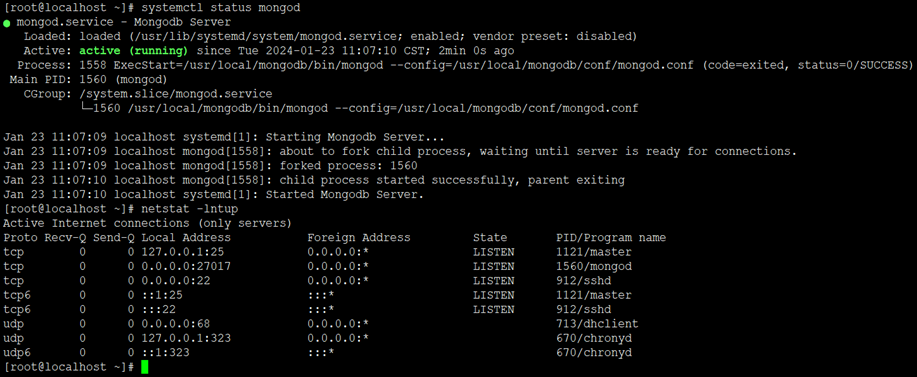Click the tree branch symbol before 1560

tap(86, 108)
